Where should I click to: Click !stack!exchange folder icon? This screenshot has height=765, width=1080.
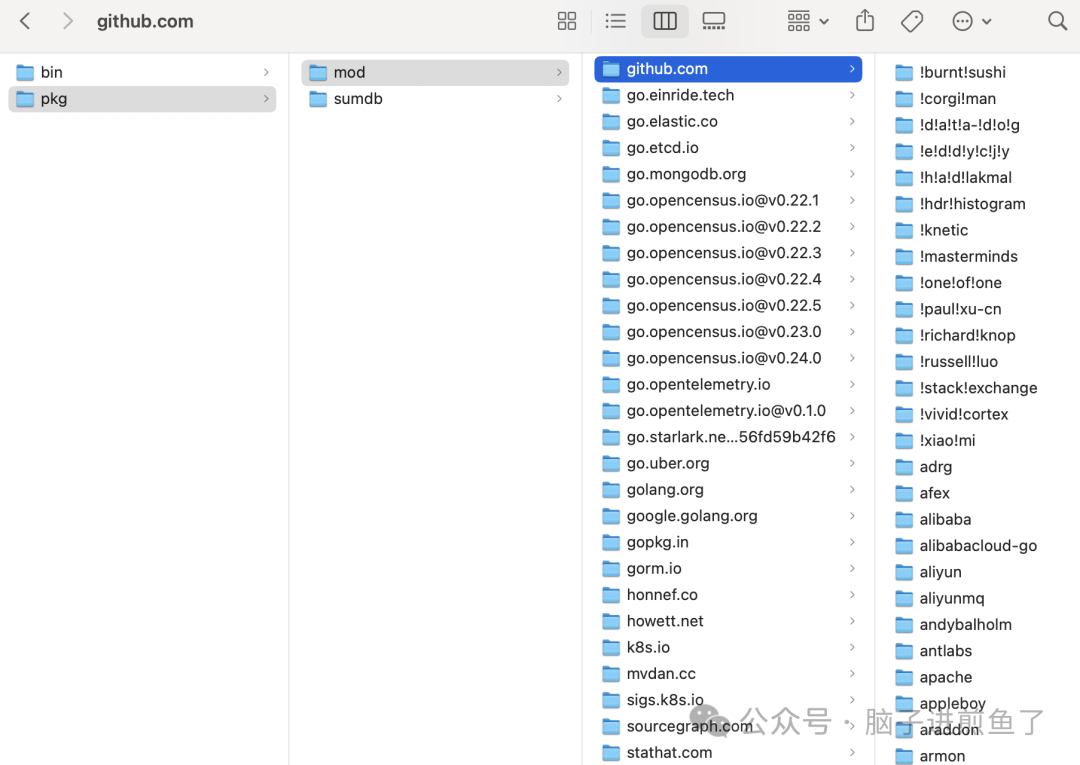pyautogui.click(x=904, y=388)
